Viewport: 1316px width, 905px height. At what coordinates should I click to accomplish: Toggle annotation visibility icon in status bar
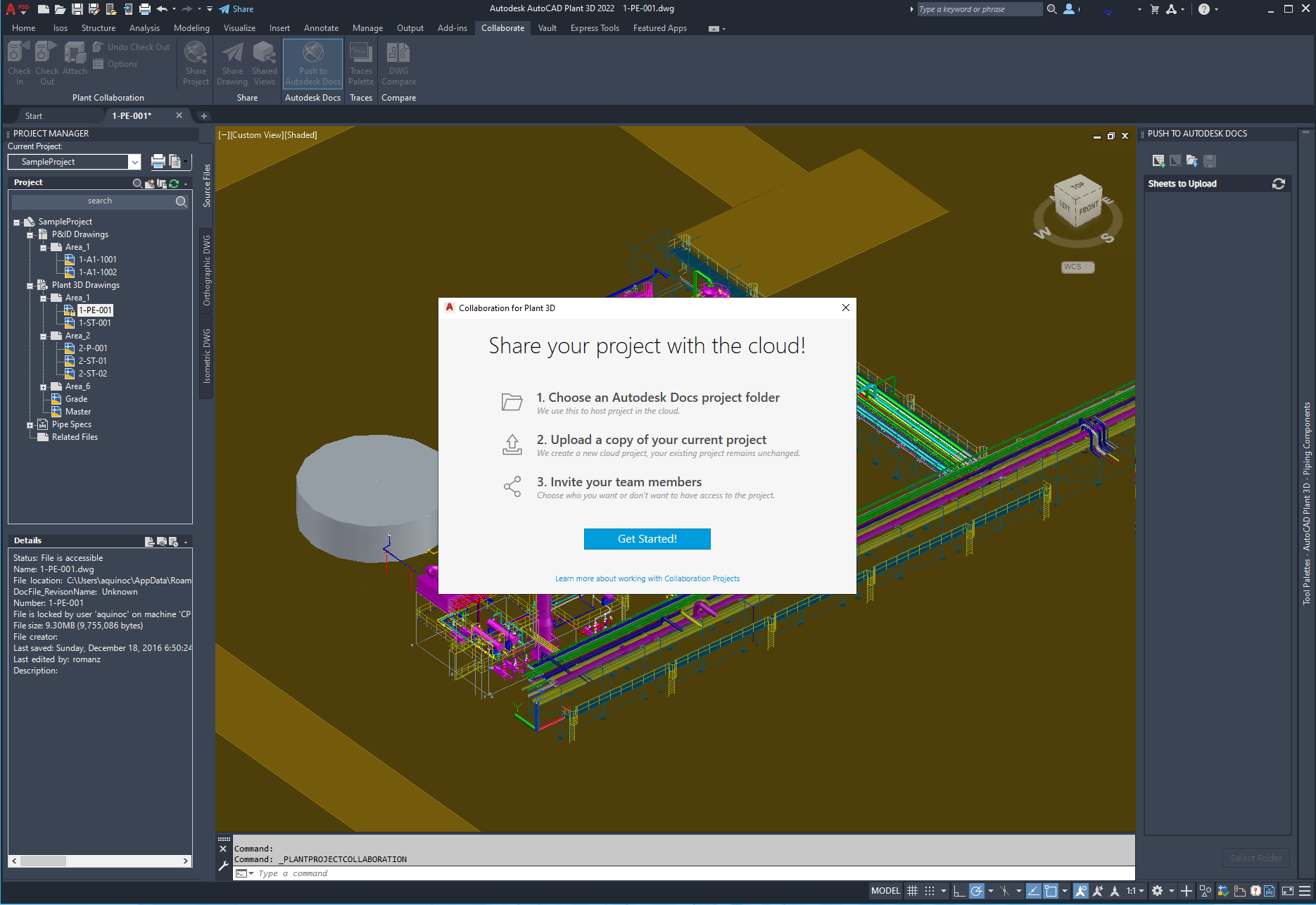tap(1081, 891)
